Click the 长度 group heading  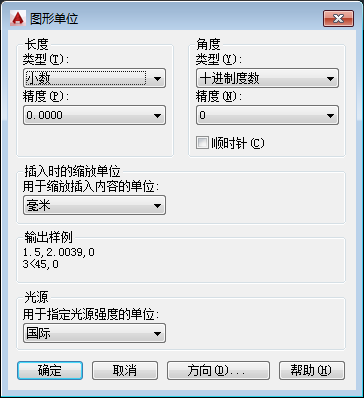point(37,44)
